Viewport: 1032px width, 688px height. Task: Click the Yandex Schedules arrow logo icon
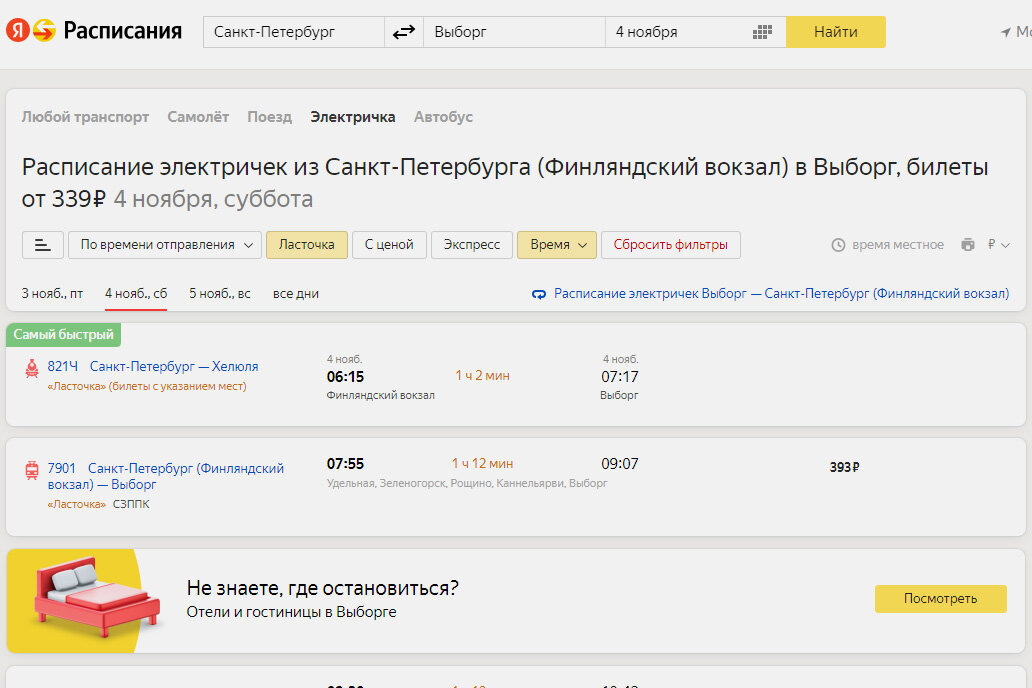(x=44, y=30)
